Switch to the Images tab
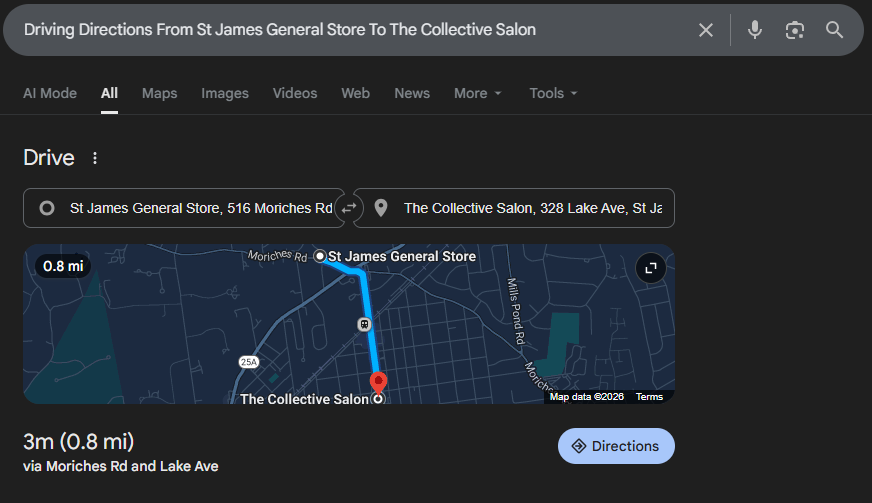 click(225, 93)
